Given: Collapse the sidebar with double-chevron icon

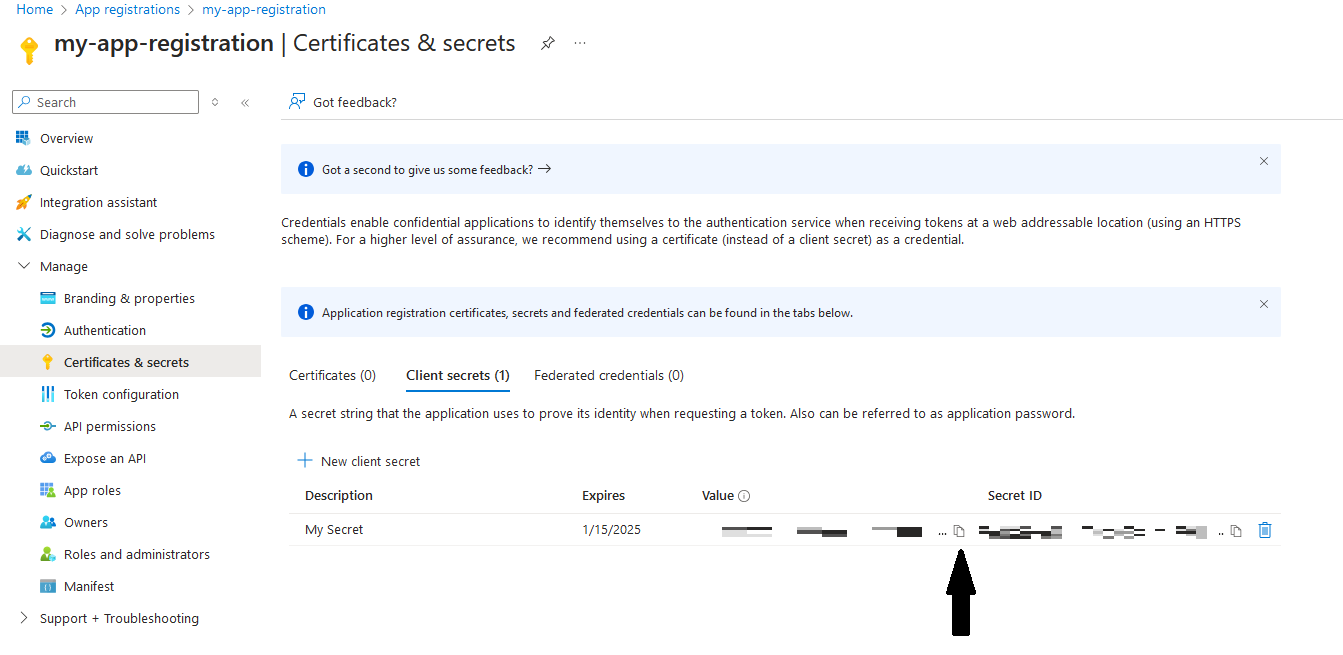Looking at the screenshot, I should tap(245, 102).
